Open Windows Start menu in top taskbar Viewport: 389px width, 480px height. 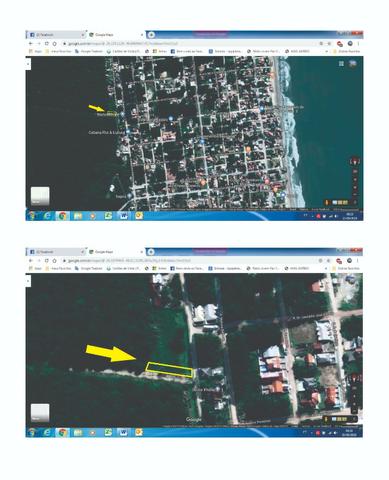(x=32, y=216)
